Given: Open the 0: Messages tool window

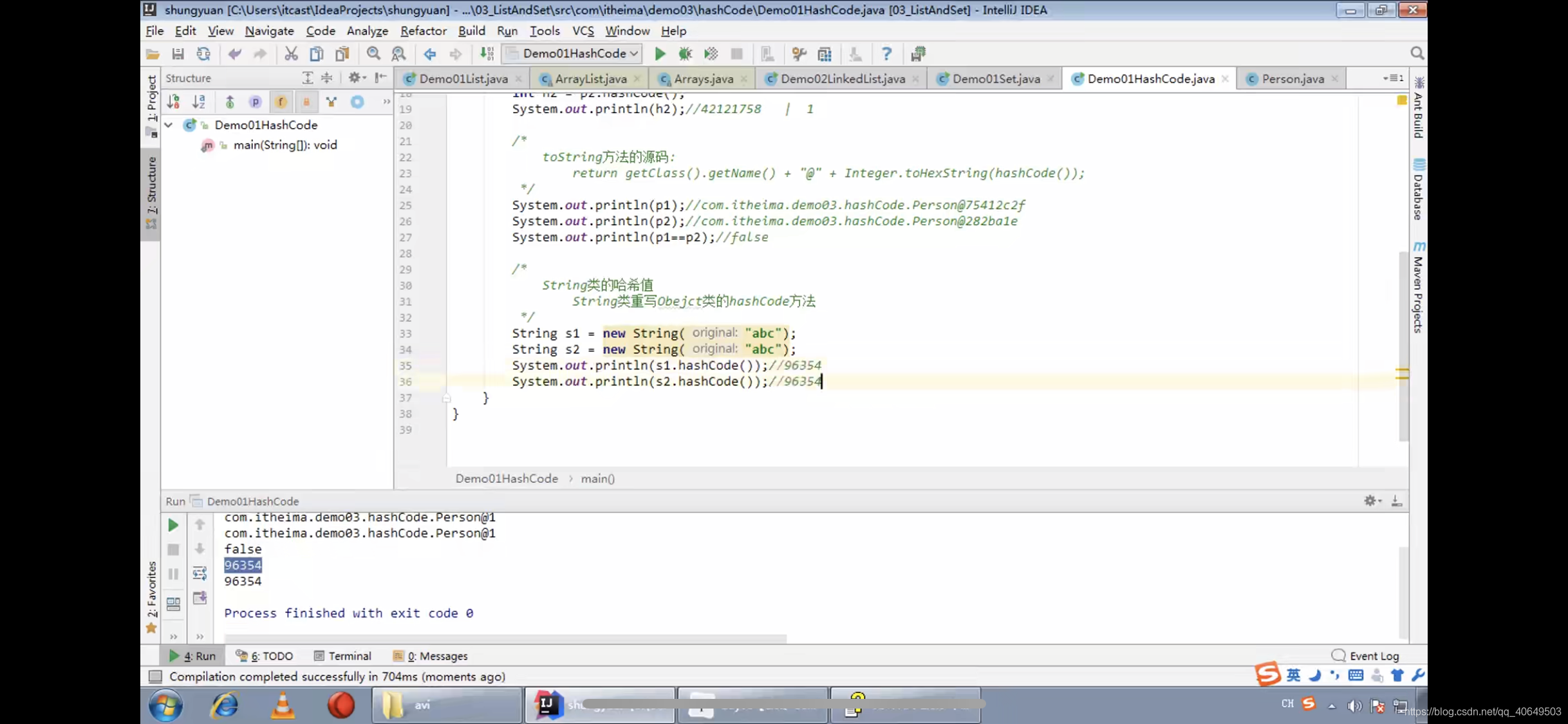Looking at the screenshot, I should (x=430, y=656).
